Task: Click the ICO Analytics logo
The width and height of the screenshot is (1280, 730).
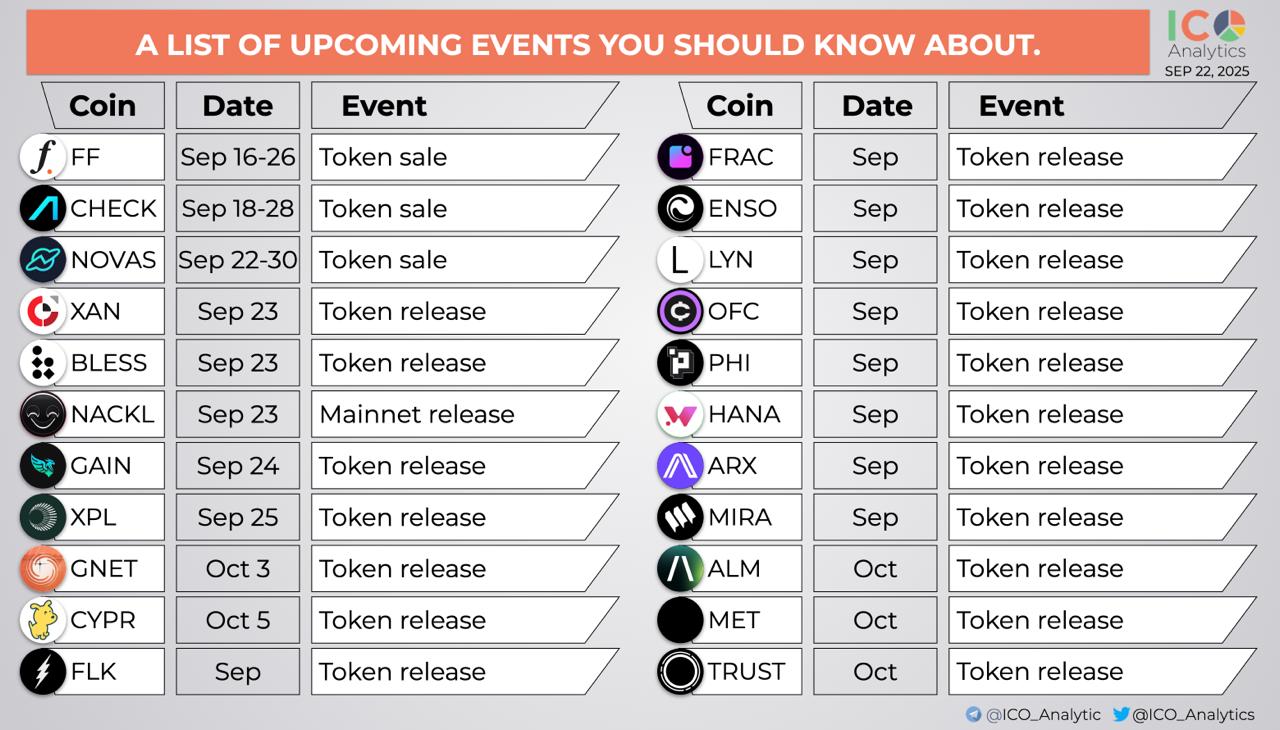Action: (x=1207, y=37)
